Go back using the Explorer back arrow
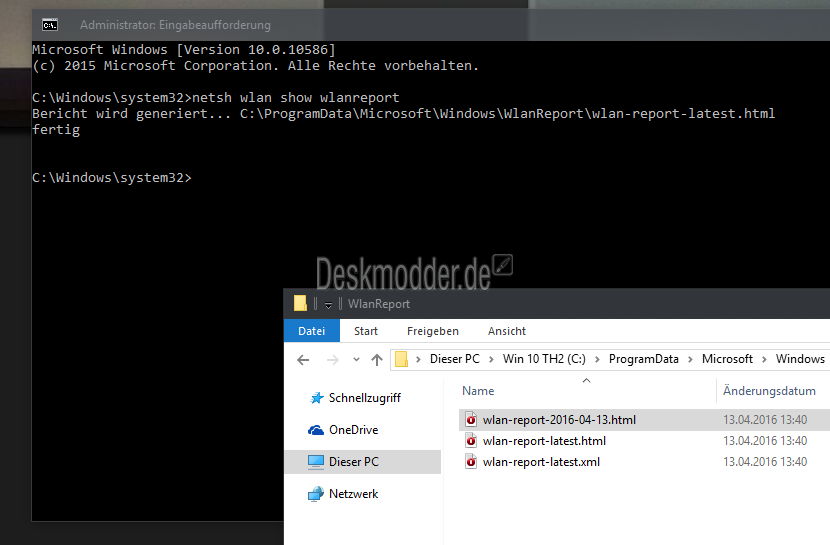This screenshot has width=830, height=545. [x=303, y=360]
